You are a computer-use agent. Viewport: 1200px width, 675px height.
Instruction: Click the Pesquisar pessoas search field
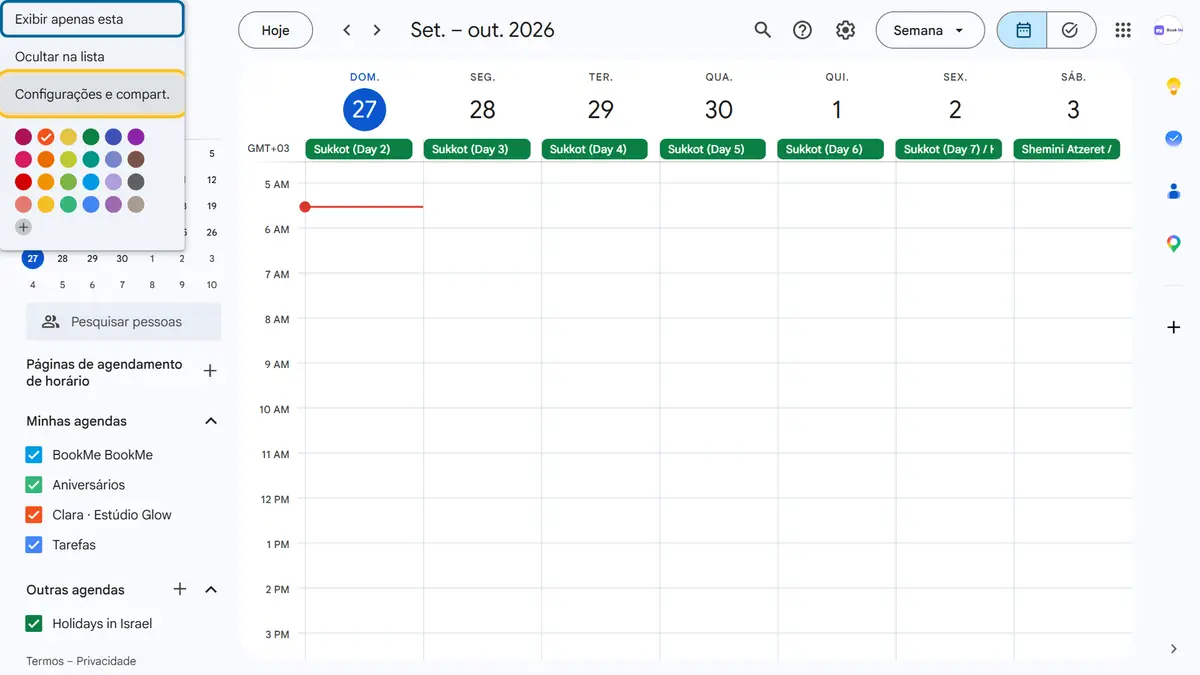(124, 322)
